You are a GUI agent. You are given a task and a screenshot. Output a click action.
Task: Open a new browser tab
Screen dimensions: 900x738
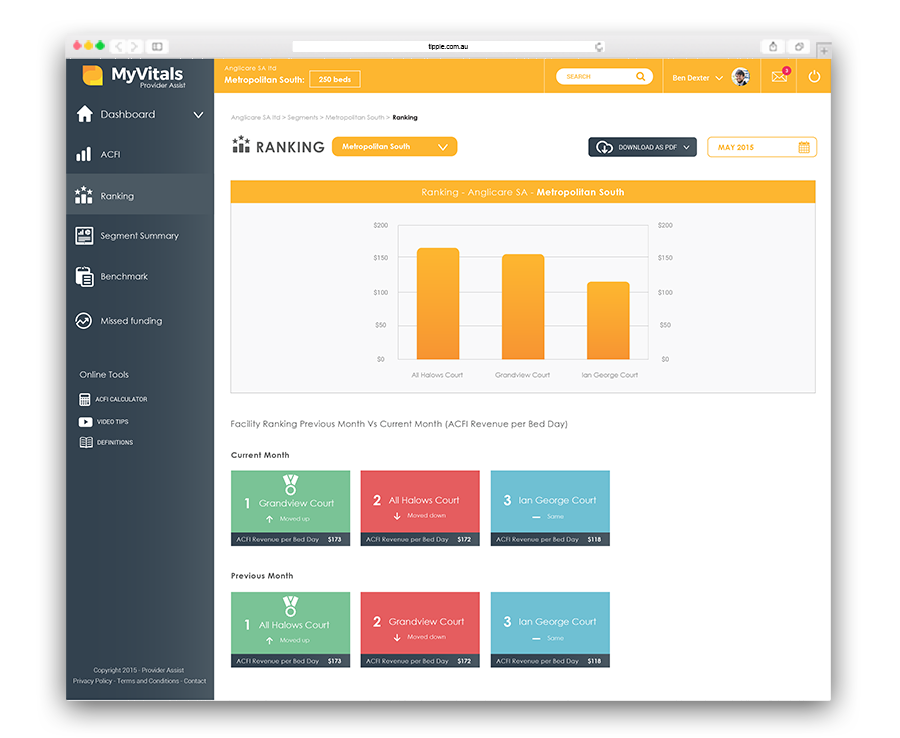pos(824,51)
